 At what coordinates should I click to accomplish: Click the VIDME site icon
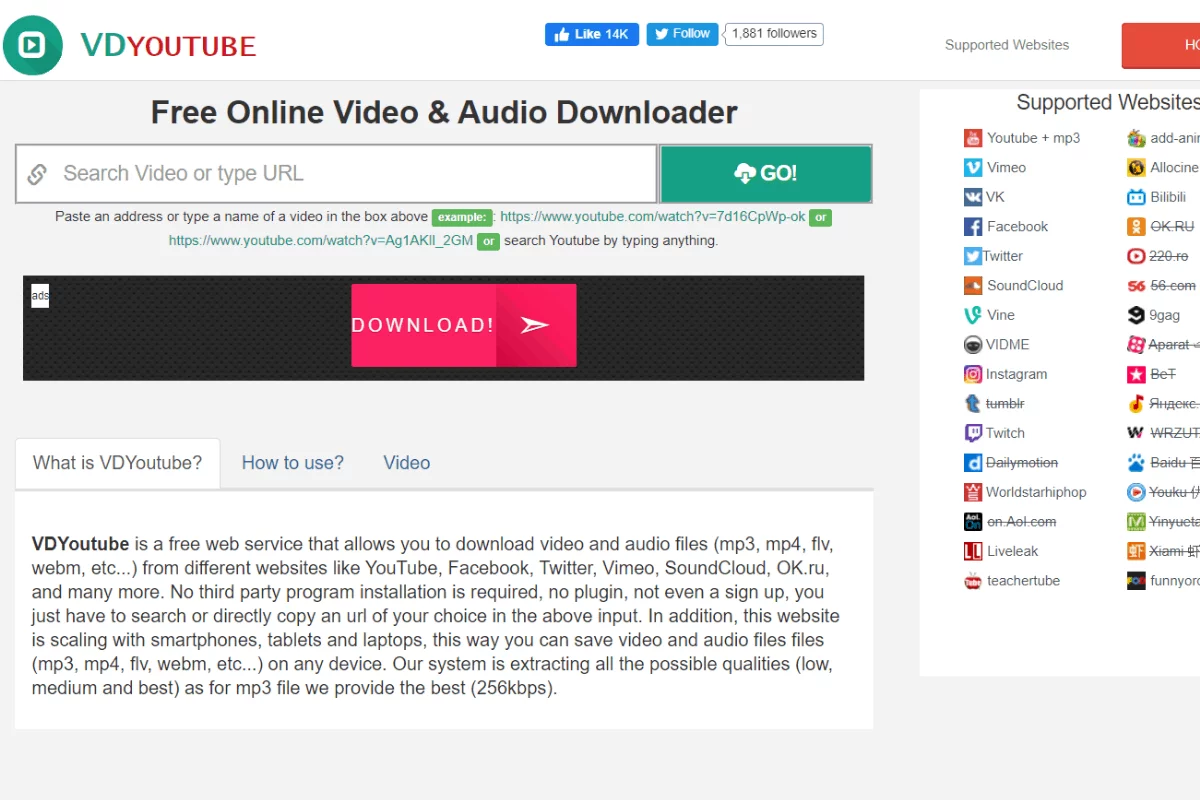coord(973,344)
